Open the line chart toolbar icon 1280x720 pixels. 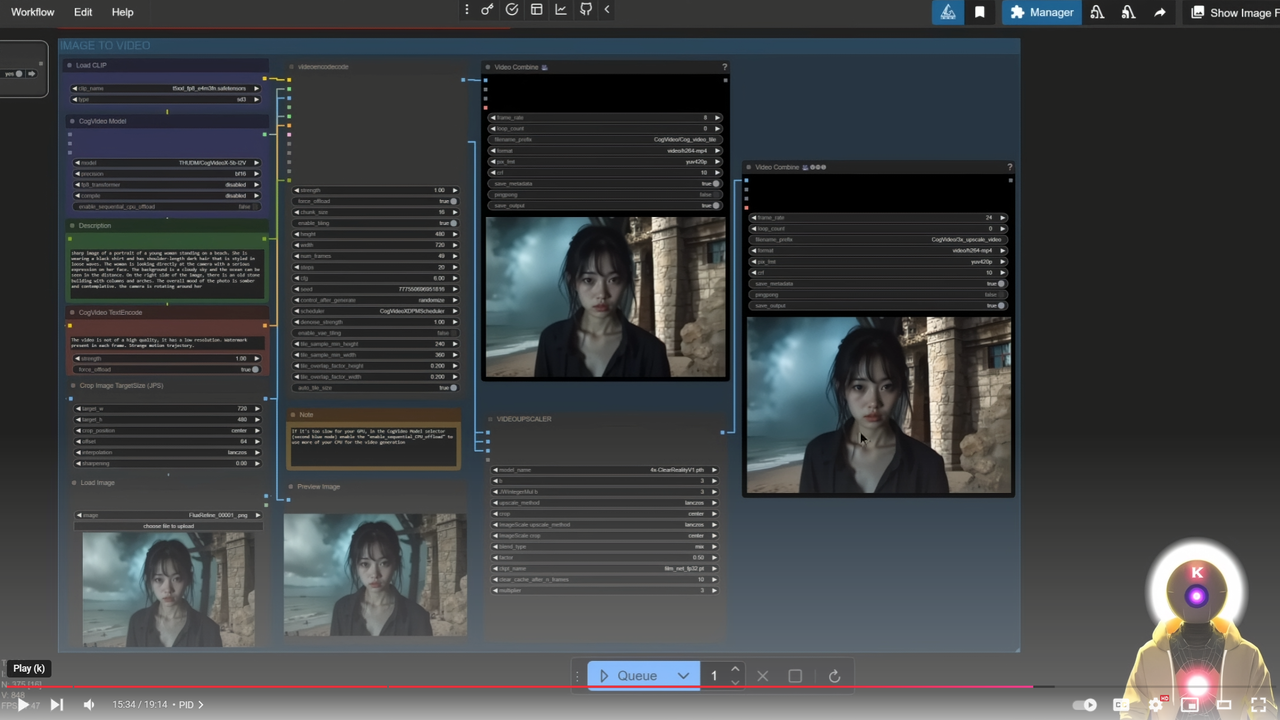(561, 10)
